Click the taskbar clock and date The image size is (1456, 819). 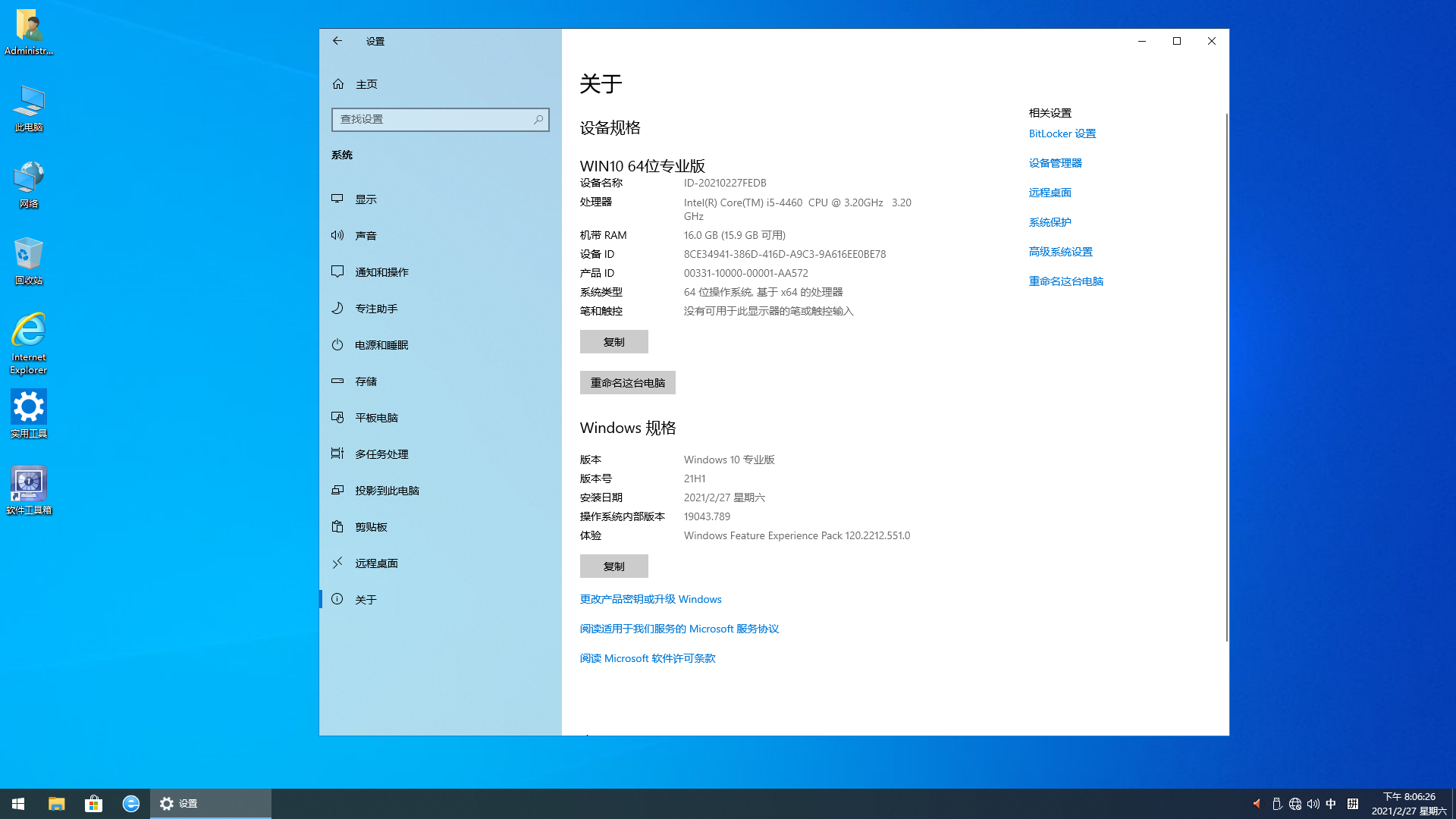(1409, 804)
